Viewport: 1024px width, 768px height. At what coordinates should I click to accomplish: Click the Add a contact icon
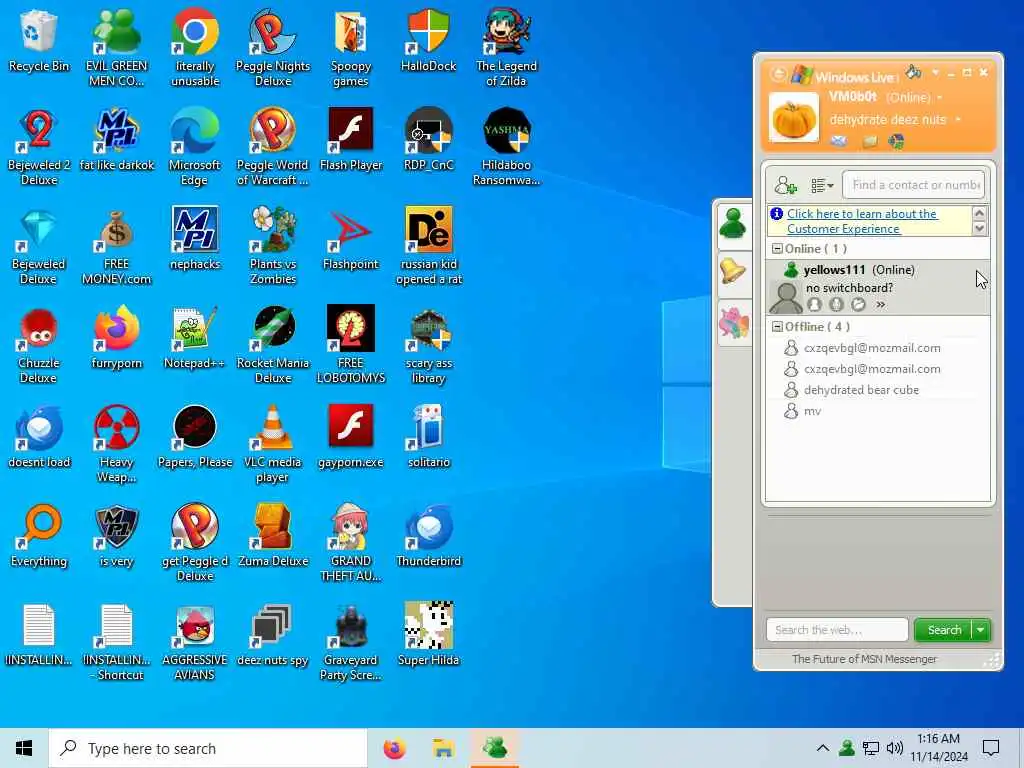click(786, 185)
